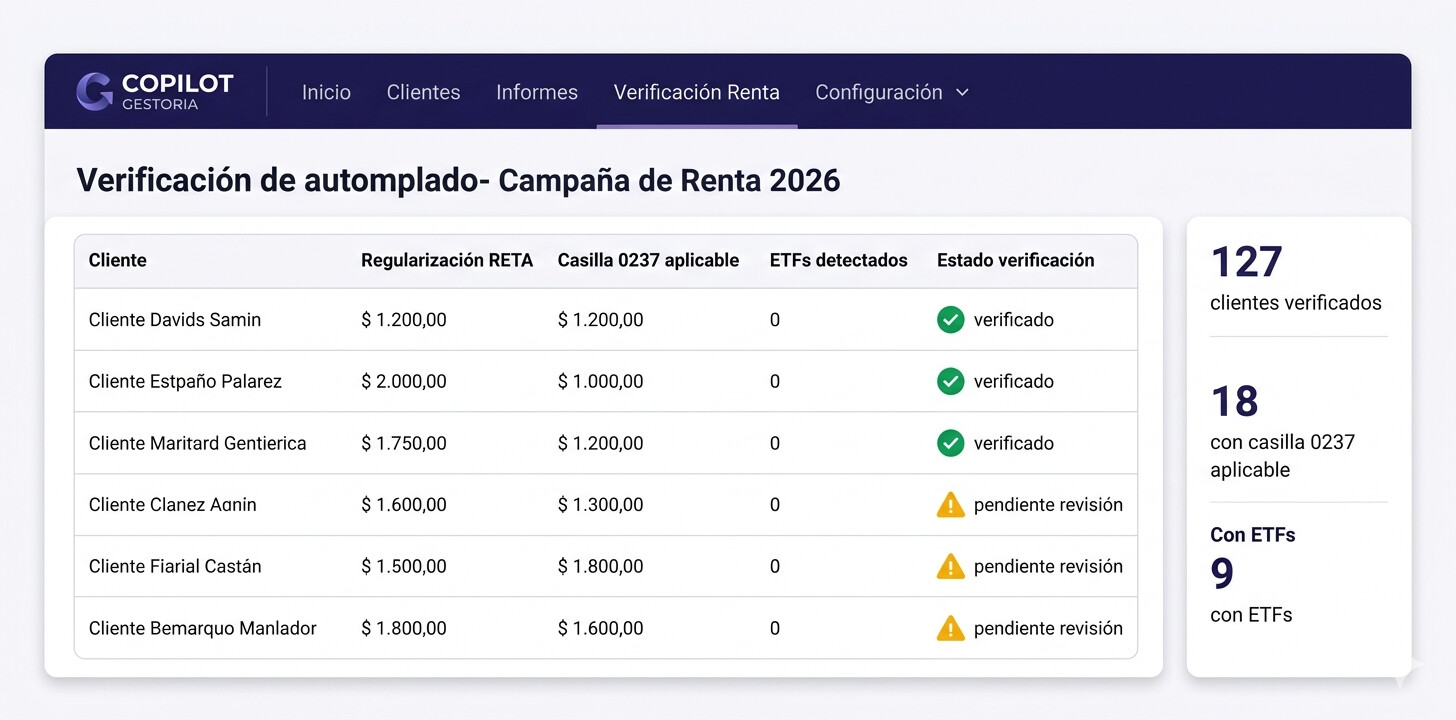Click the 18 con casilla 0237 stat

(x=1283, y=430)
